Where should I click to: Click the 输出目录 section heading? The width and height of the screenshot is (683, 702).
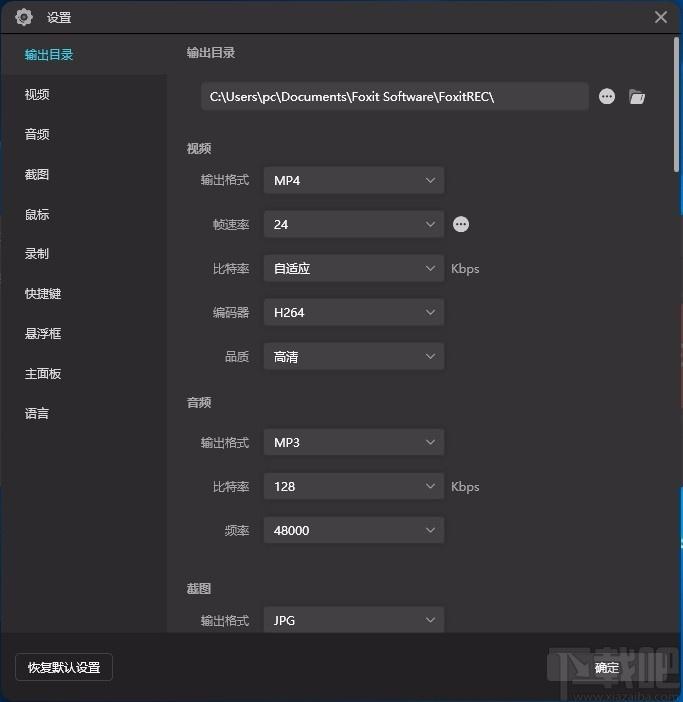click(211, 52)
